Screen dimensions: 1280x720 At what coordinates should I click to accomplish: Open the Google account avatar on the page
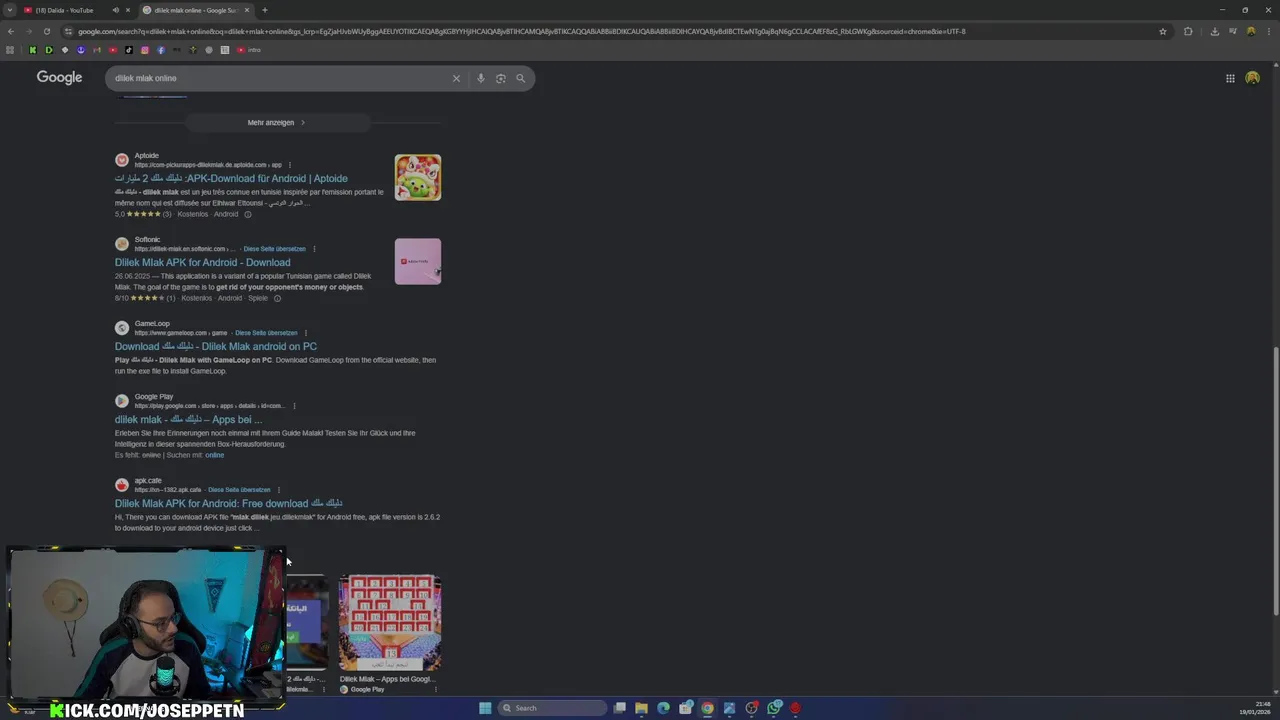click(1252, 78)
